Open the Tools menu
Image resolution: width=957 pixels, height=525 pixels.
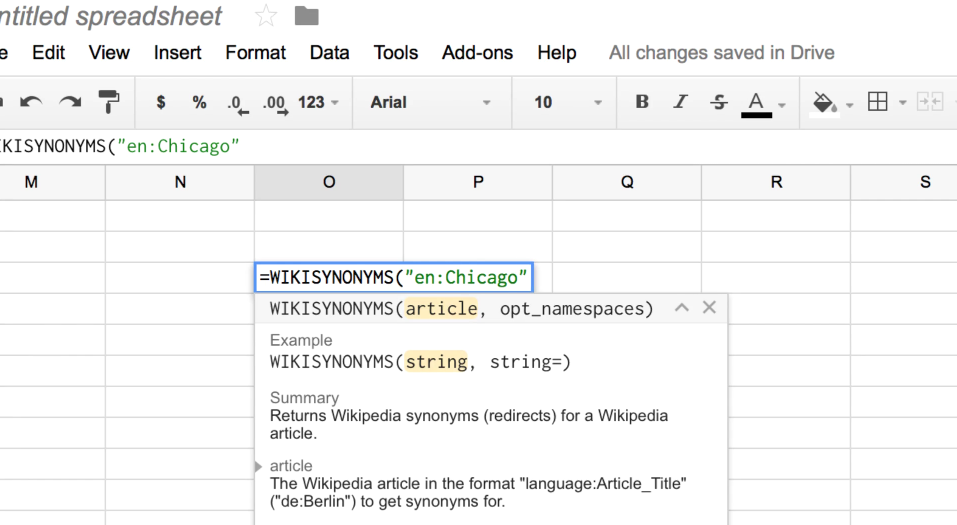click(395, 53)
